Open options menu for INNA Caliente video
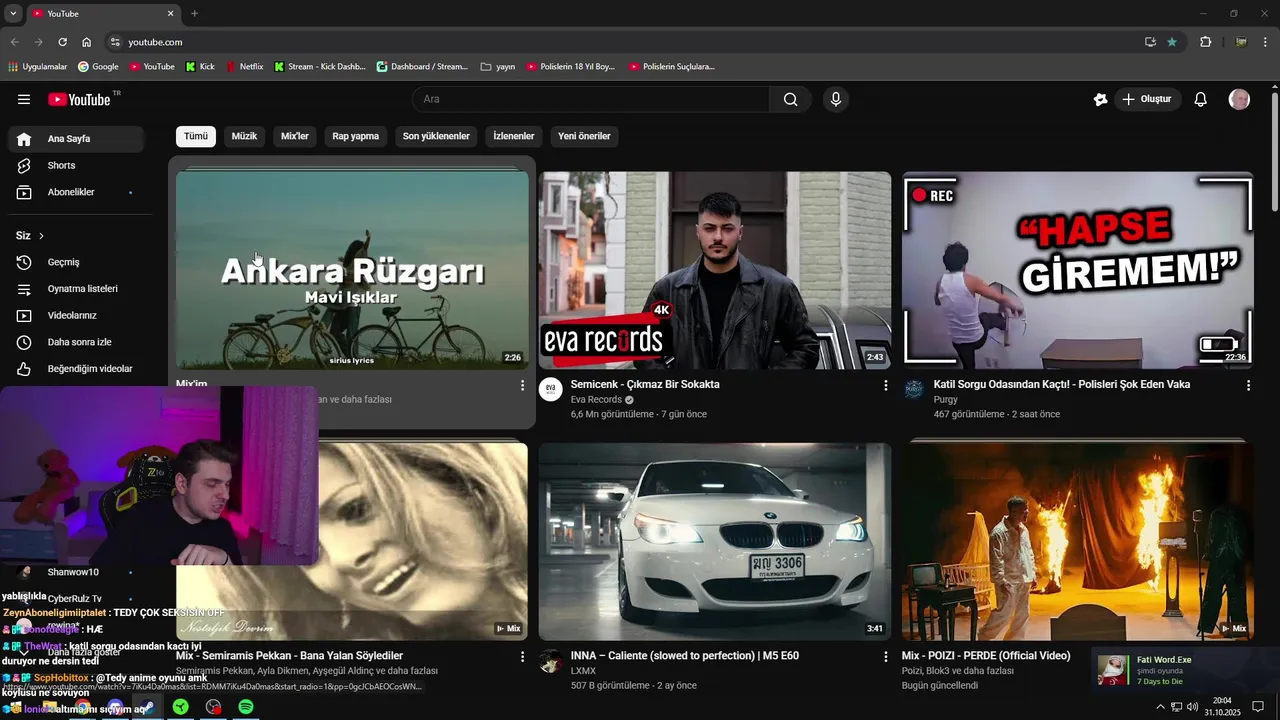This screenshot has width=1280, height=720. pyautogui.click(x=885, y=657)
